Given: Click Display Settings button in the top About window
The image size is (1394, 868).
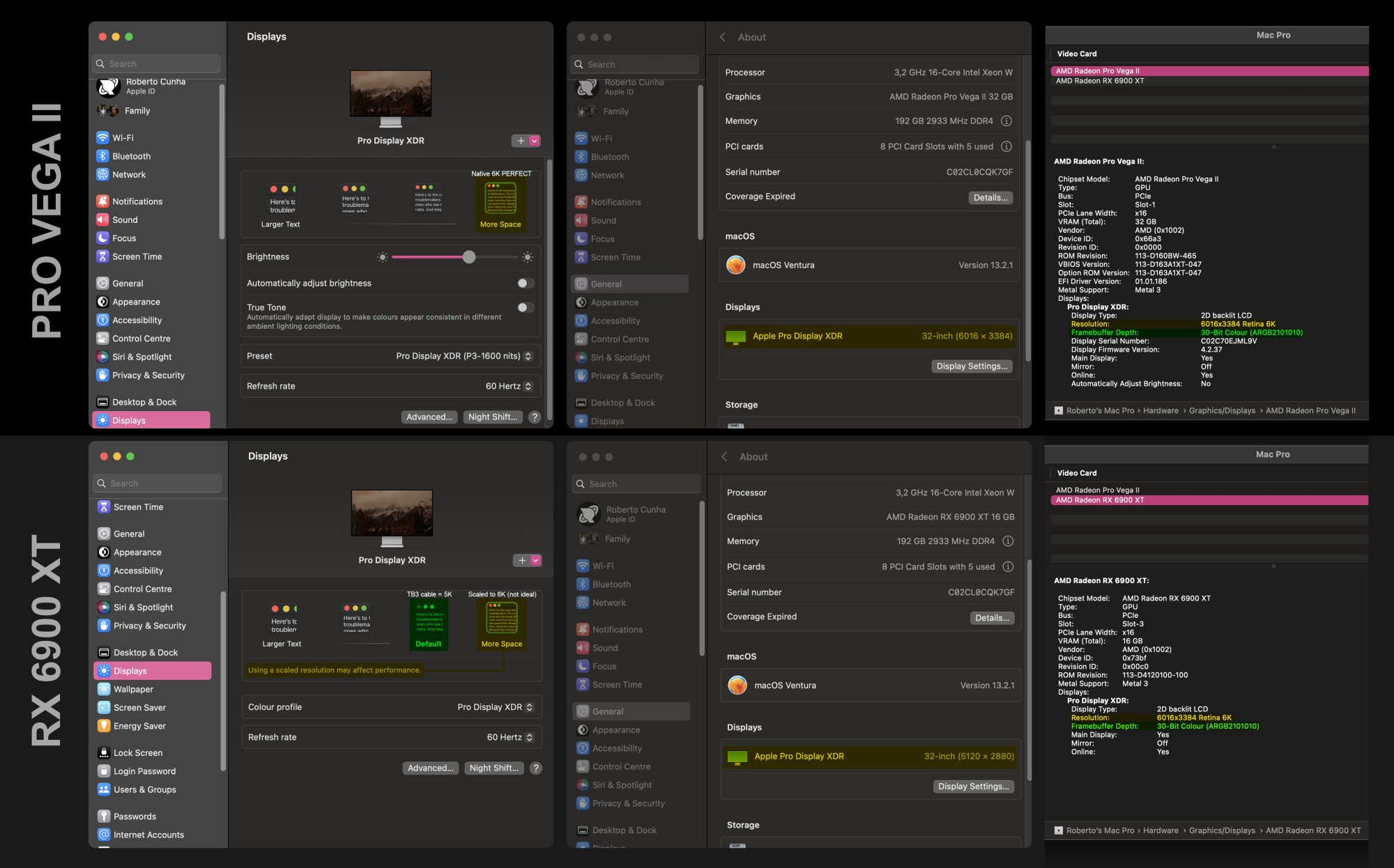Looking at the screenshot, I should click(x=972, y=366).
